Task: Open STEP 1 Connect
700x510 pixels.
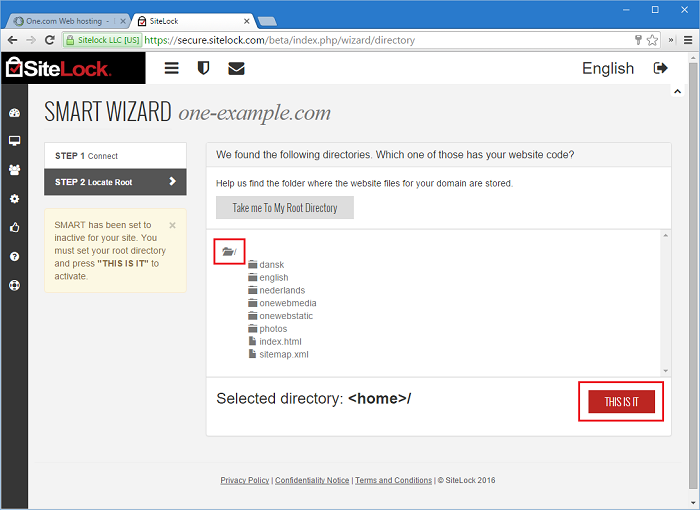Action: click(x=115, y=155)
